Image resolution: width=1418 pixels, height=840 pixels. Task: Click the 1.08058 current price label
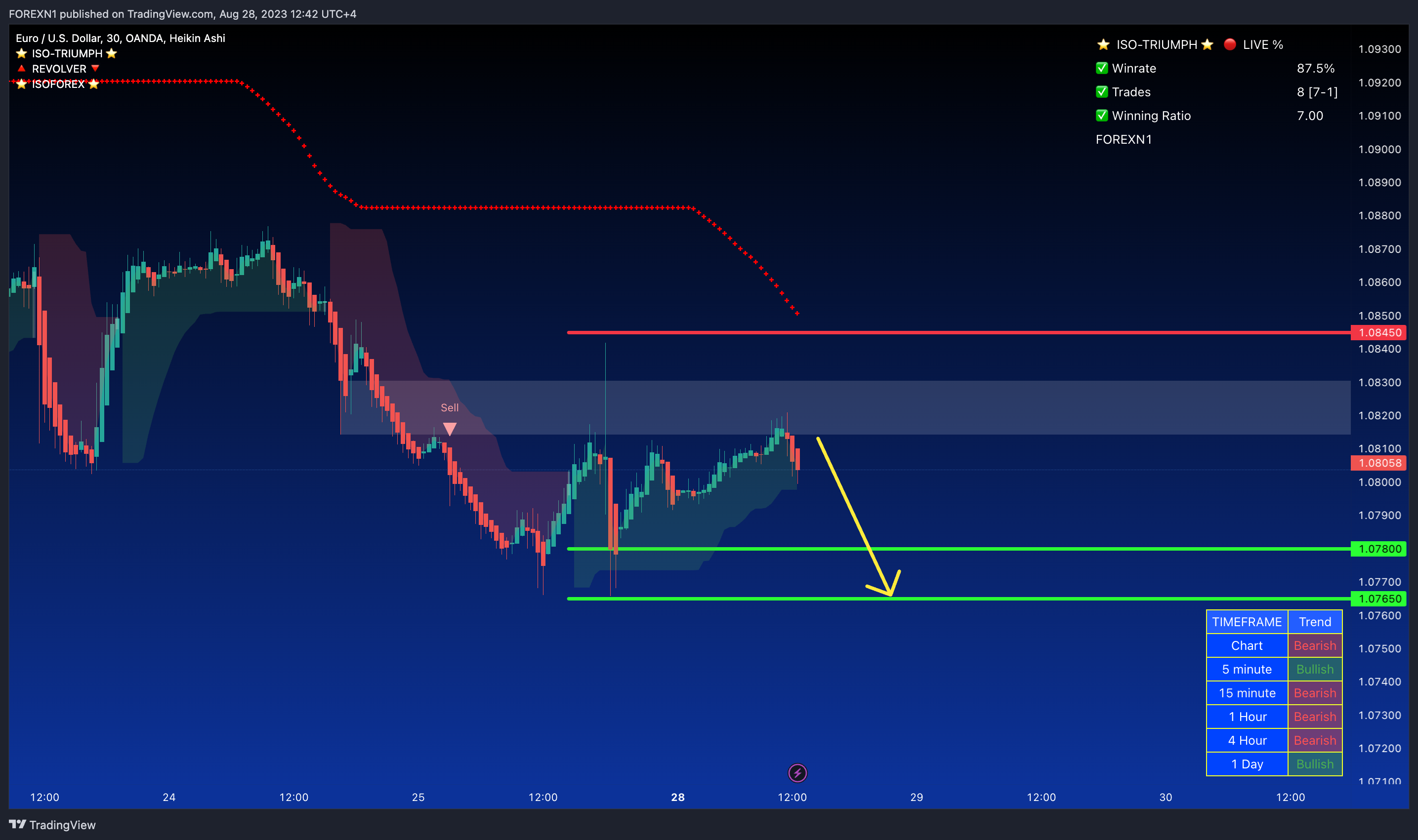point(1378,463)
